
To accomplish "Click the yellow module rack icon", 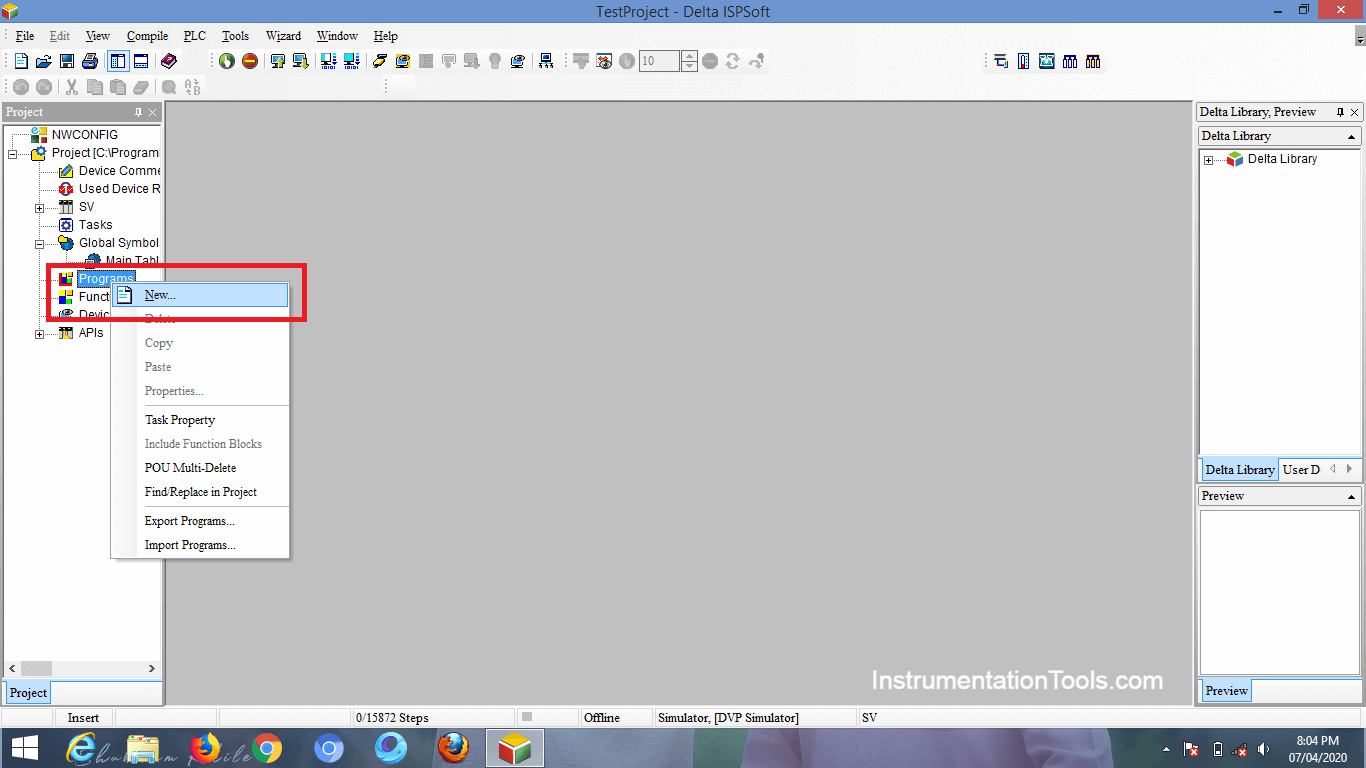I will 1093,61.
